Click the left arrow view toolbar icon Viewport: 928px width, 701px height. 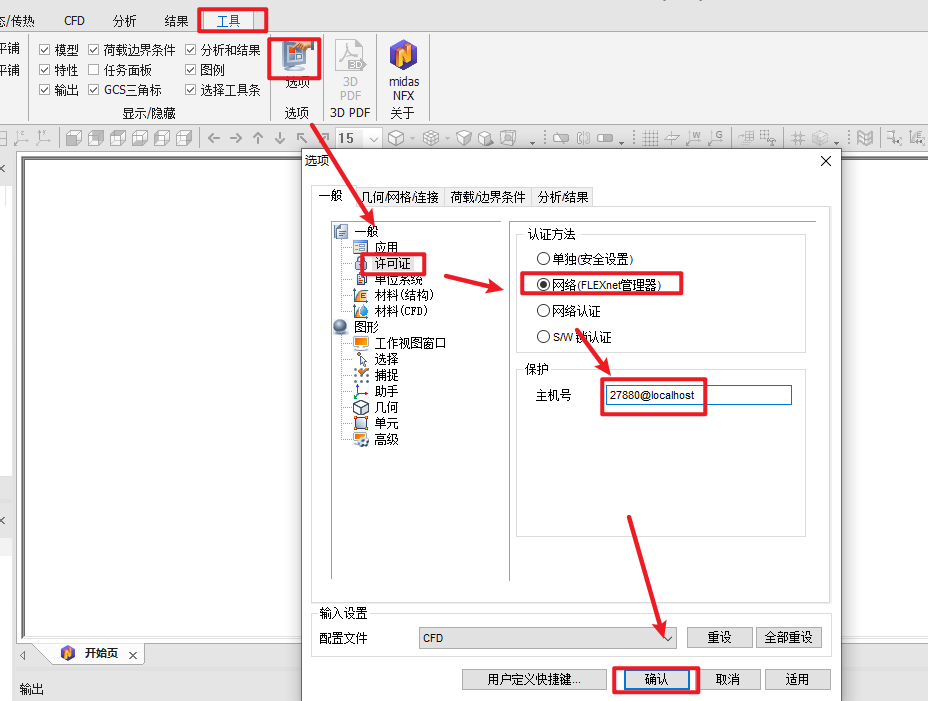214,139
